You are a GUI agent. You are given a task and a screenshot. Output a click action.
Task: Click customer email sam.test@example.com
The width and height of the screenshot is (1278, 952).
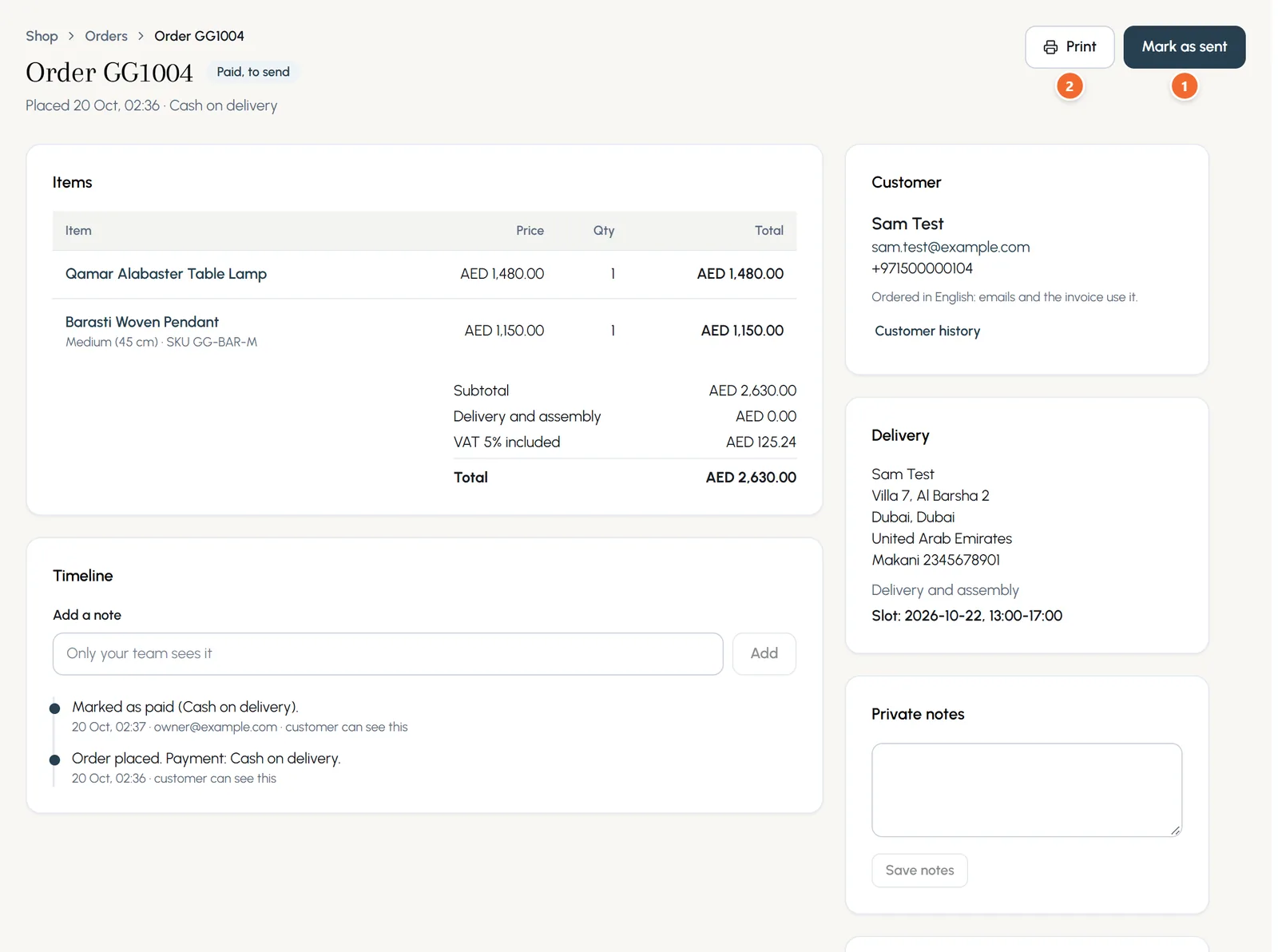pyautogui.click(x=951, y=247)
